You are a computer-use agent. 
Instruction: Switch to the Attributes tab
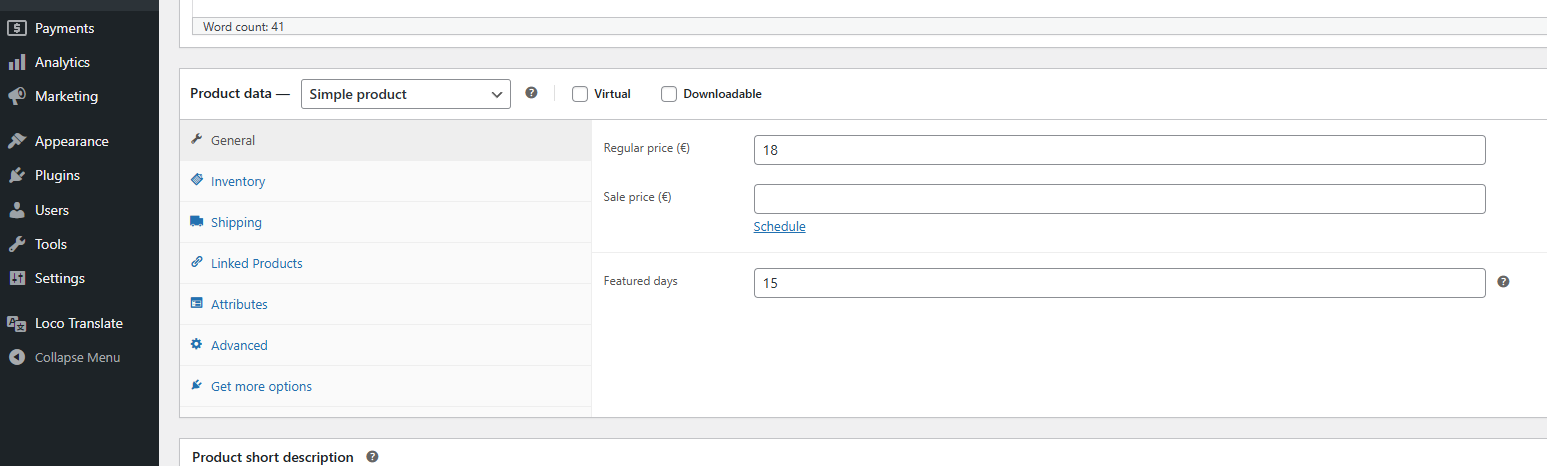click(385, 304)
